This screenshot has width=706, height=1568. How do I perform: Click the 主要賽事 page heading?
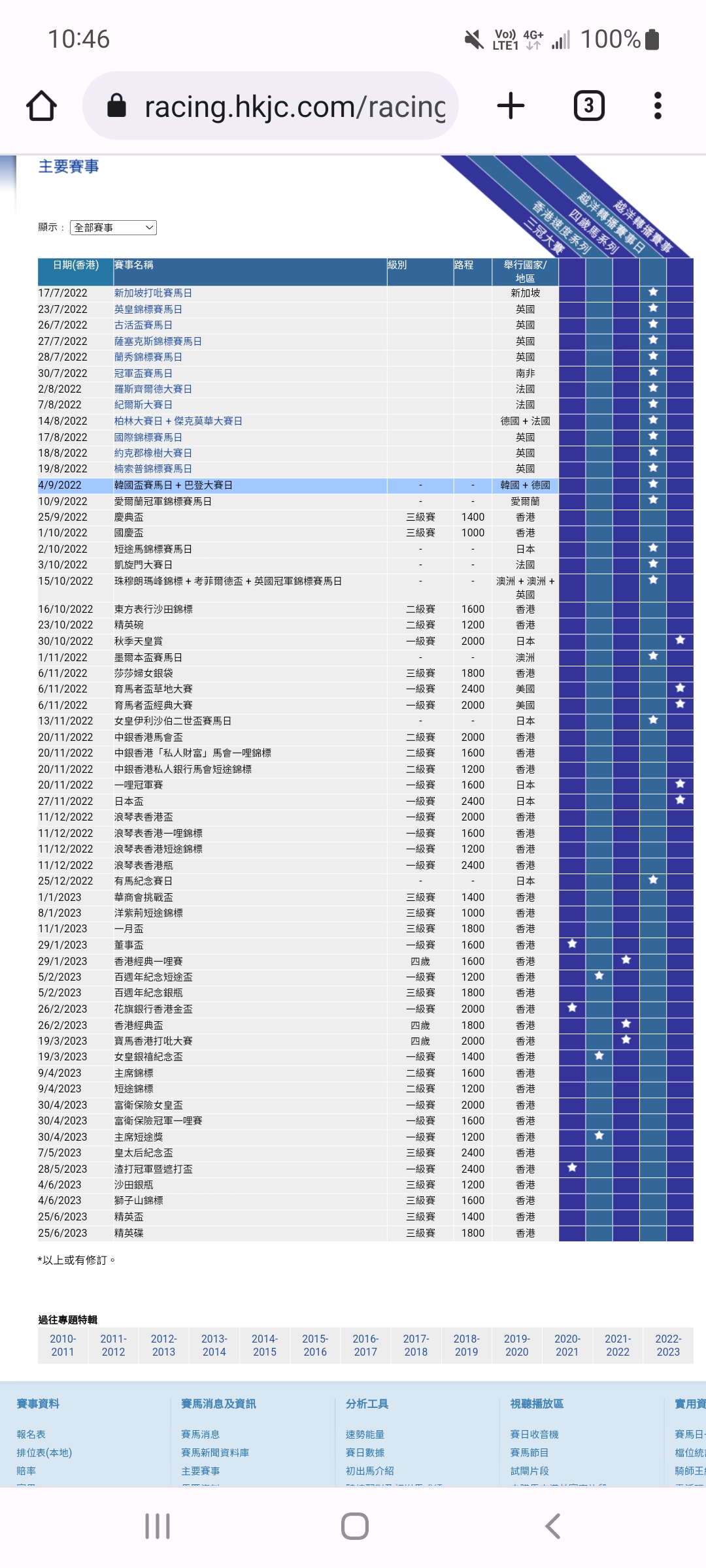[69, 167]
